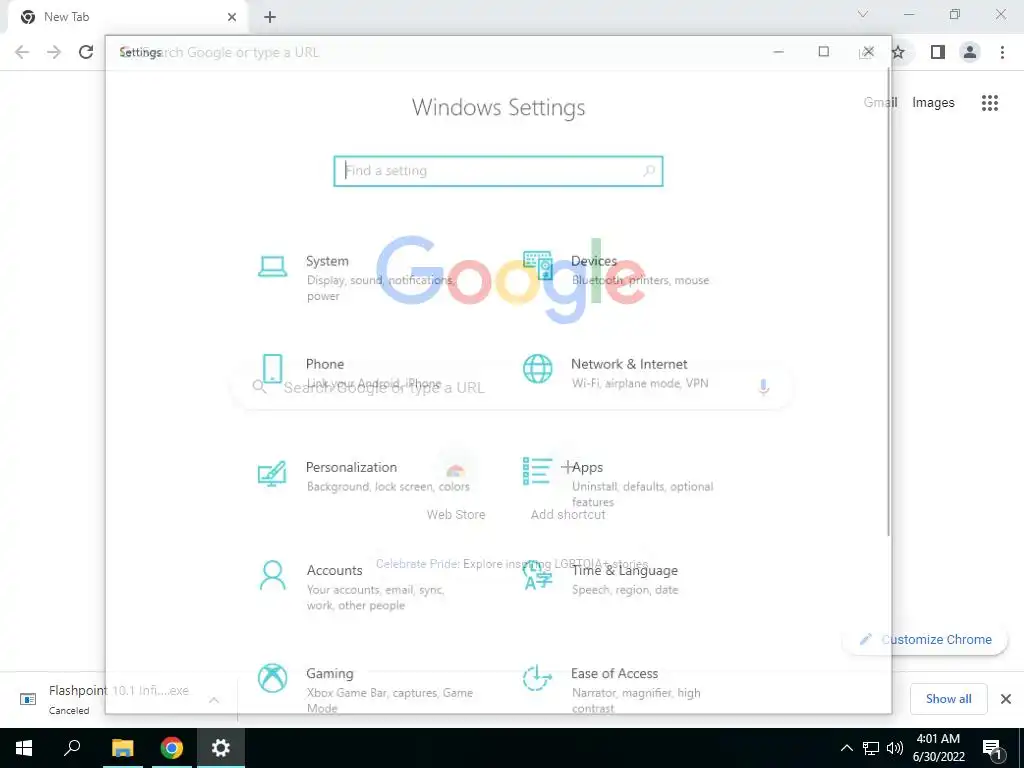Viewport: 1024px width, 768px height.
Task: Click the search magnifier in Find a setting
Action: tap(648, 171)
